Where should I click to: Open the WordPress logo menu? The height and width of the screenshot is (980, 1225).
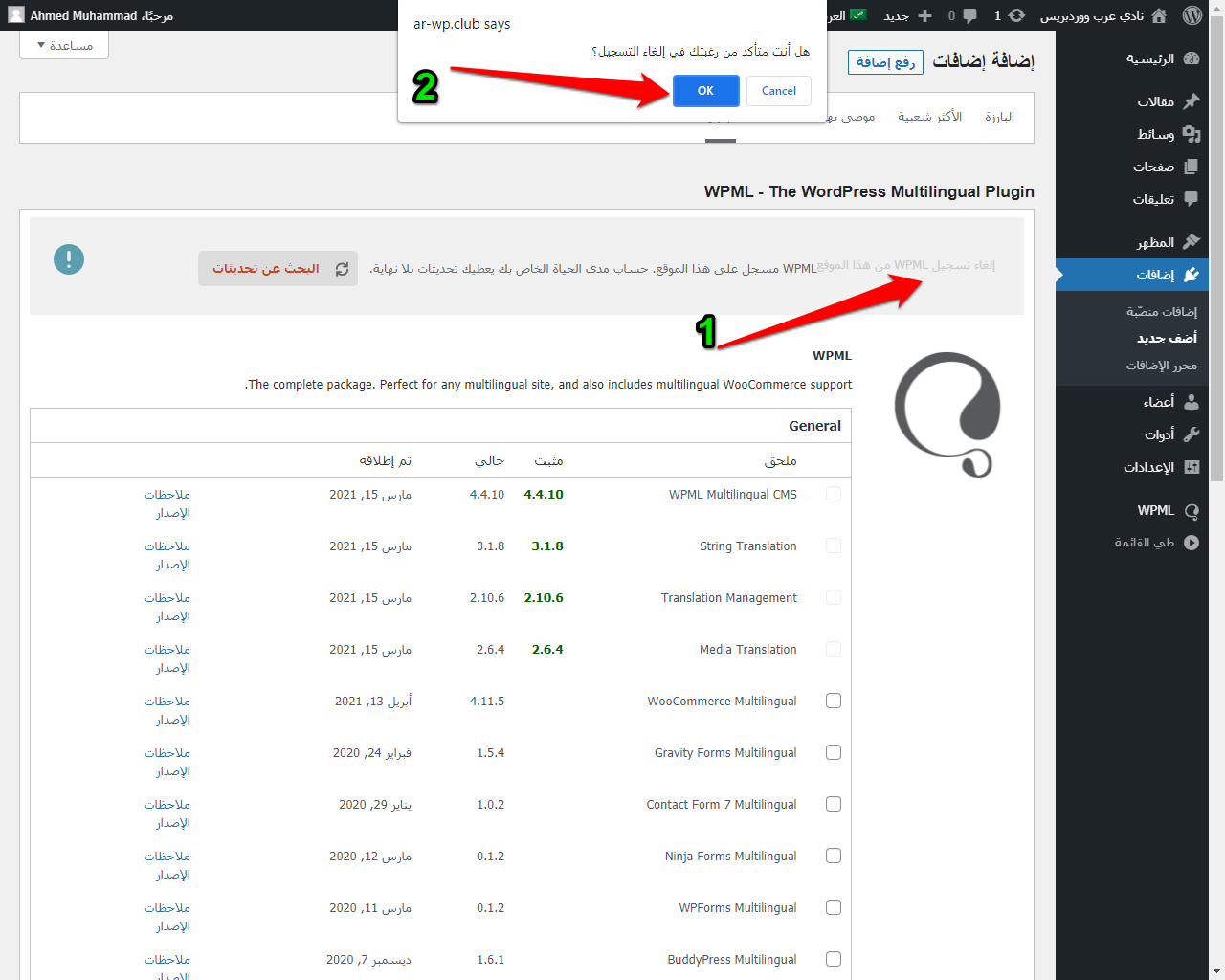1192,15
